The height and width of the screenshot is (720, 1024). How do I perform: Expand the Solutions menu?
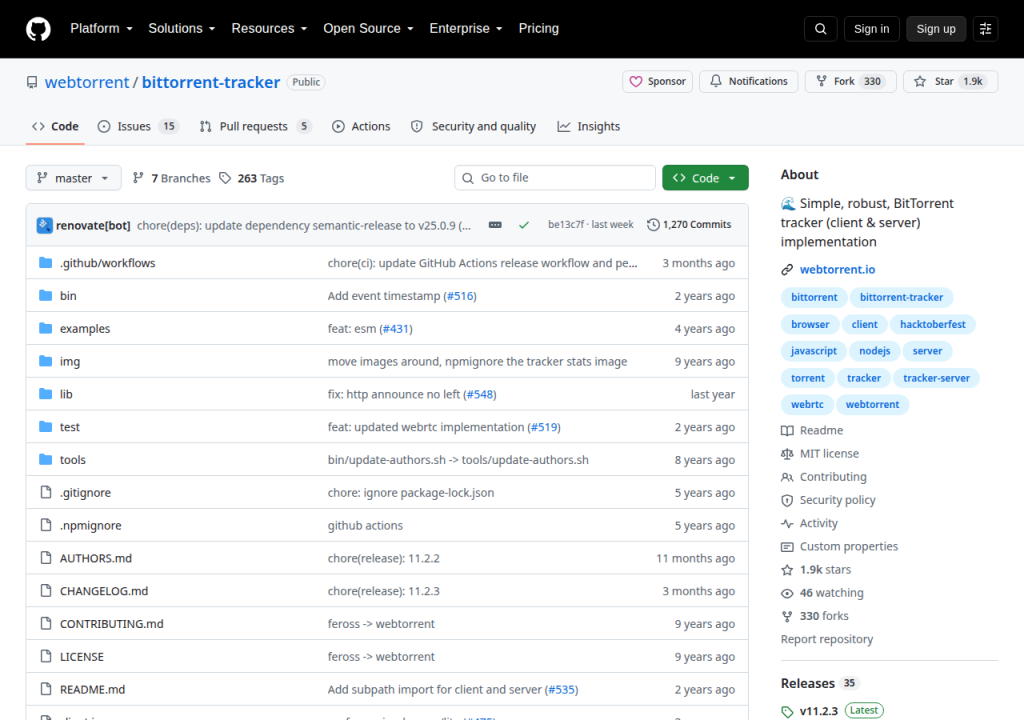[x=182, y=29]
